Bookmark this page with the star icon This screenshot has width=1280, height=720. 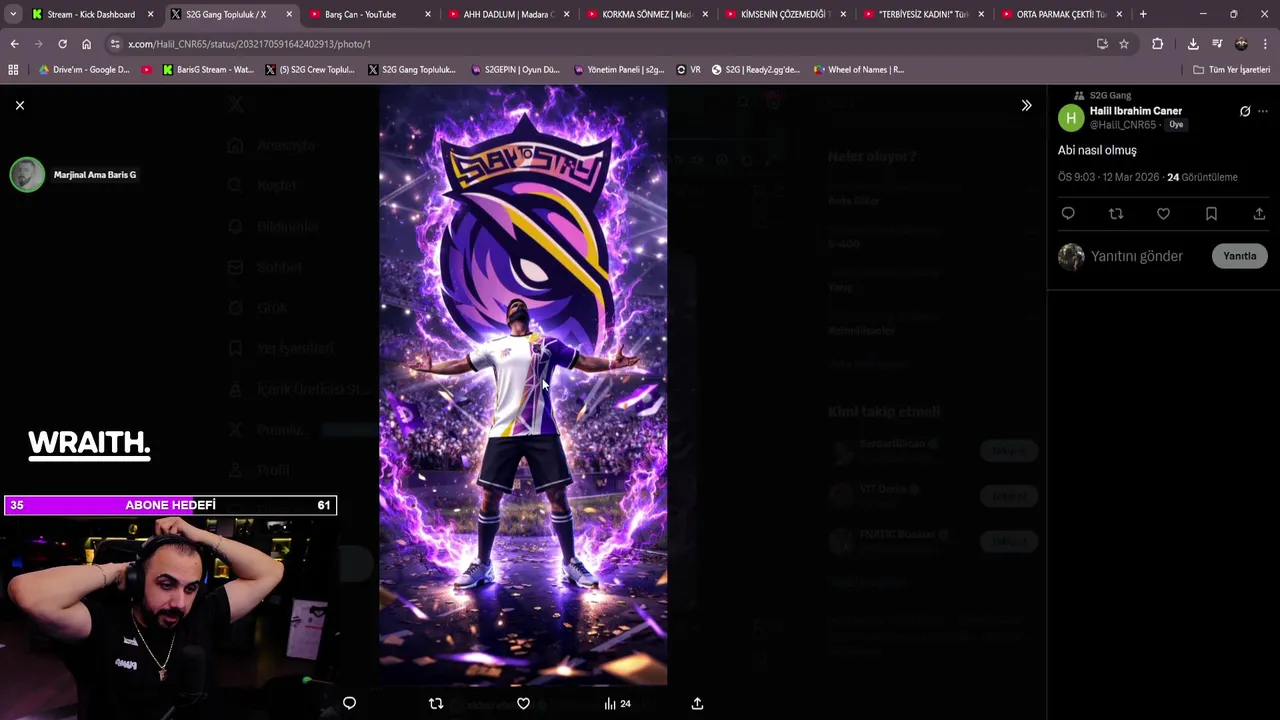[1124, 44]
